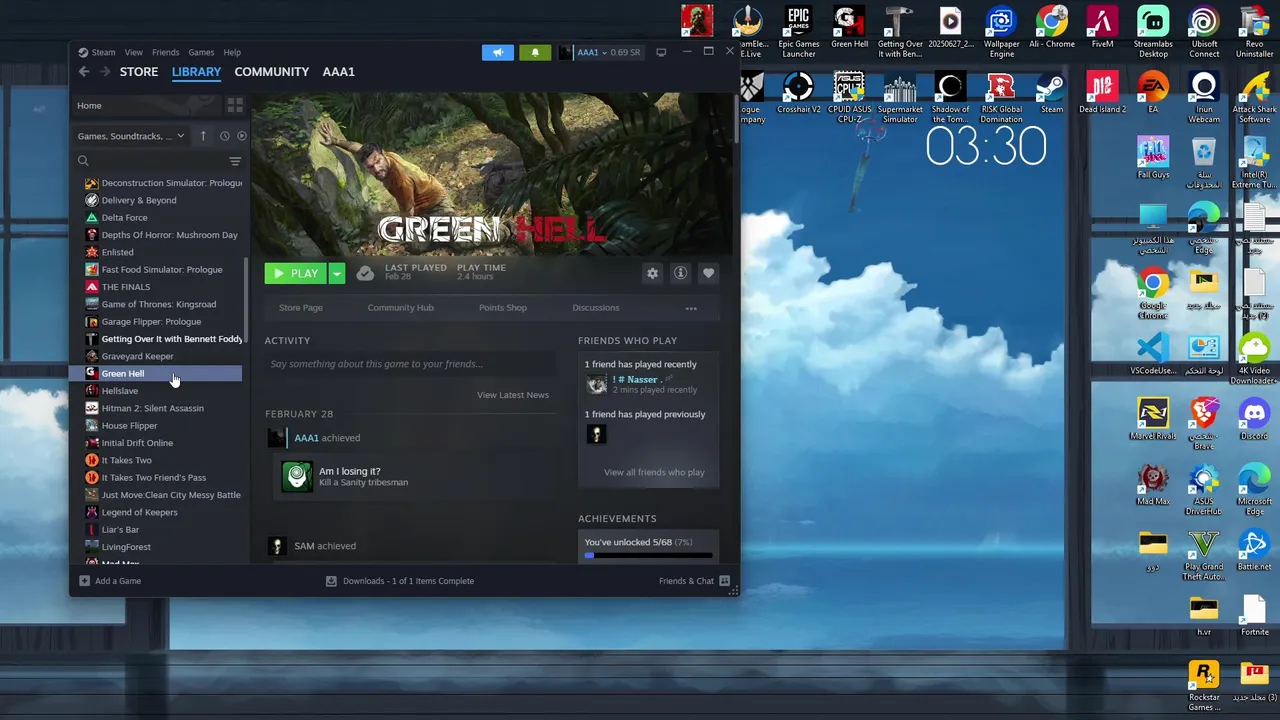
Task: Open the Games menu
Action: pyautogui.click(x=201, y=52)
